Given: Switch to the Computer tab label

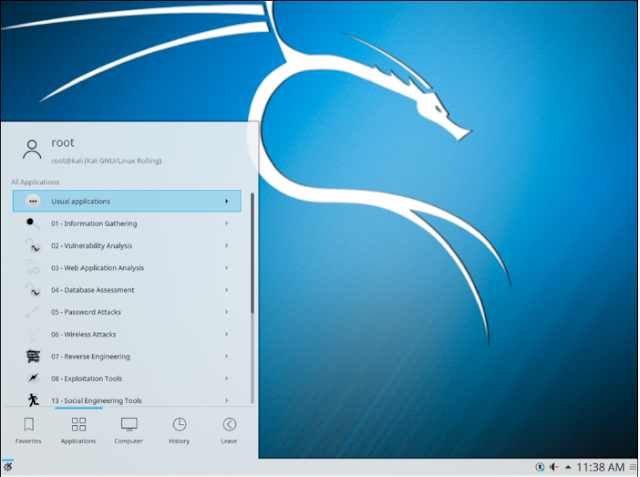Looking at the screenshot, I should coord(129,441).
